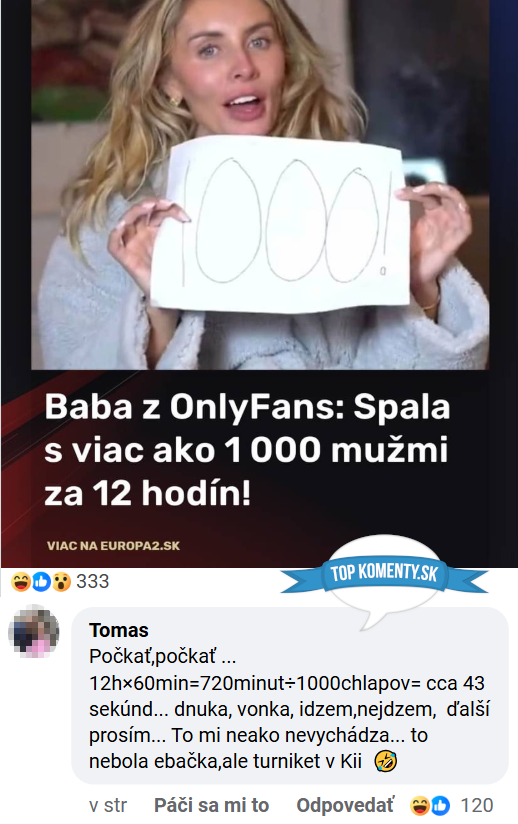Click VIAC NA EUROPA2.SK text
Image resolution: width=518 pixels, height=824 pixels.
point(113,545)
